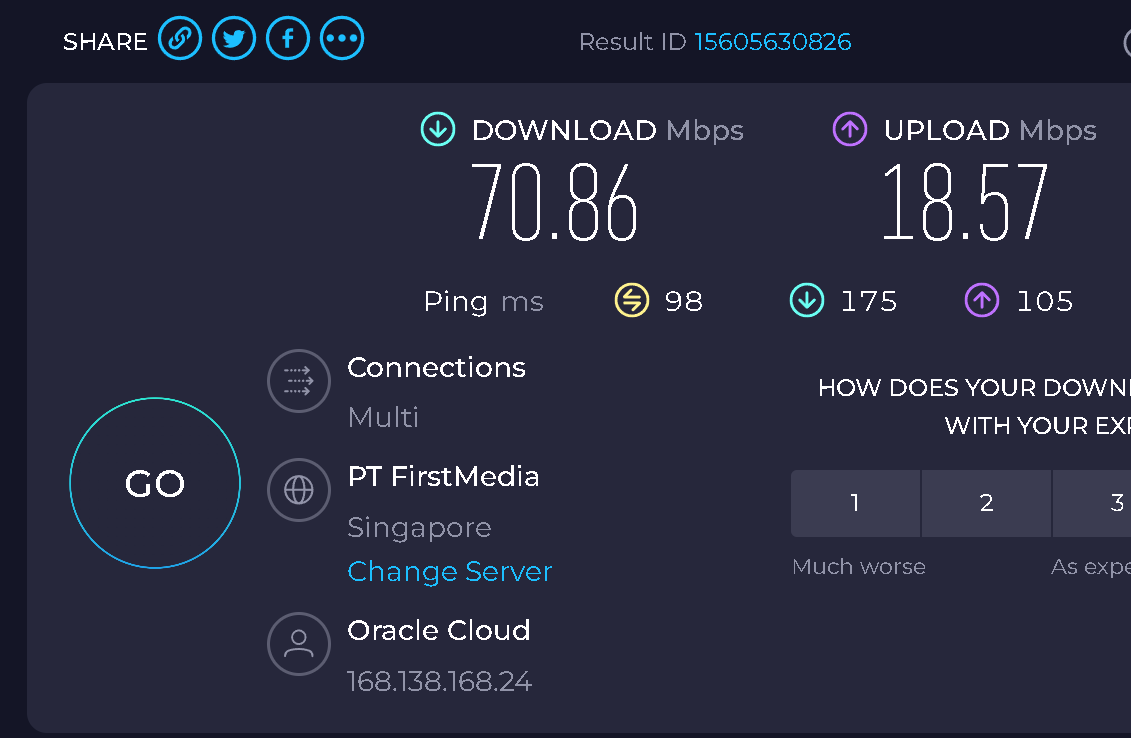Click the download latency icon next to 175

coord(807,300)
